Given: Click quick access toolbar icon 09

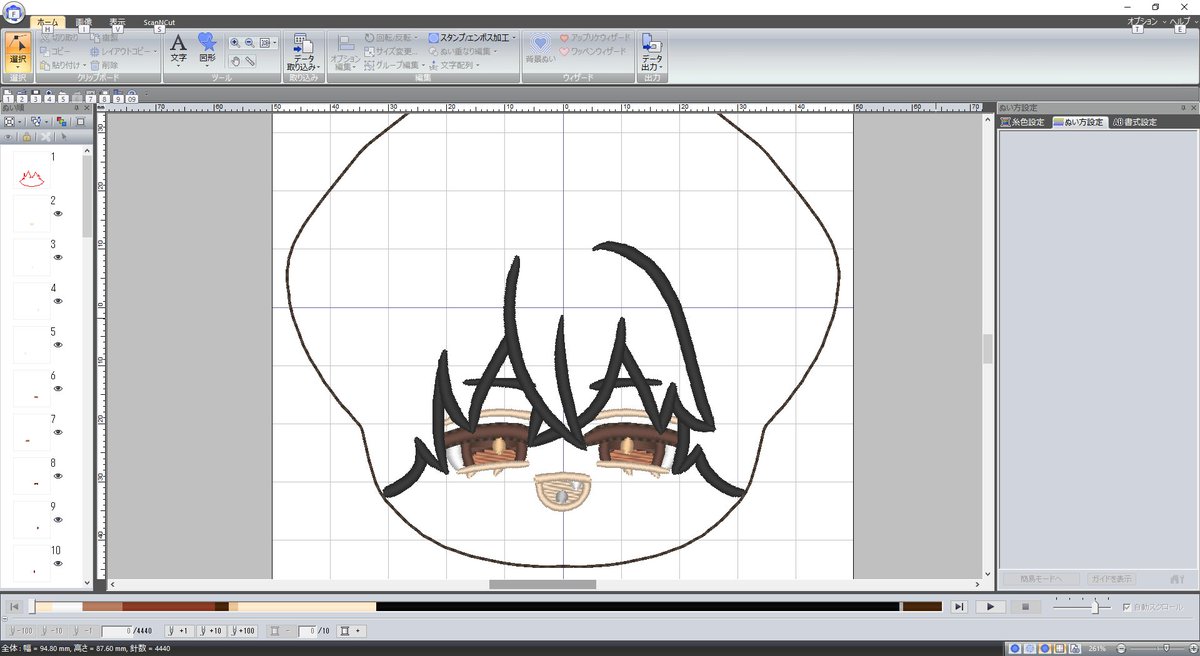Looking at the screenshot, I should coord(132,98).
